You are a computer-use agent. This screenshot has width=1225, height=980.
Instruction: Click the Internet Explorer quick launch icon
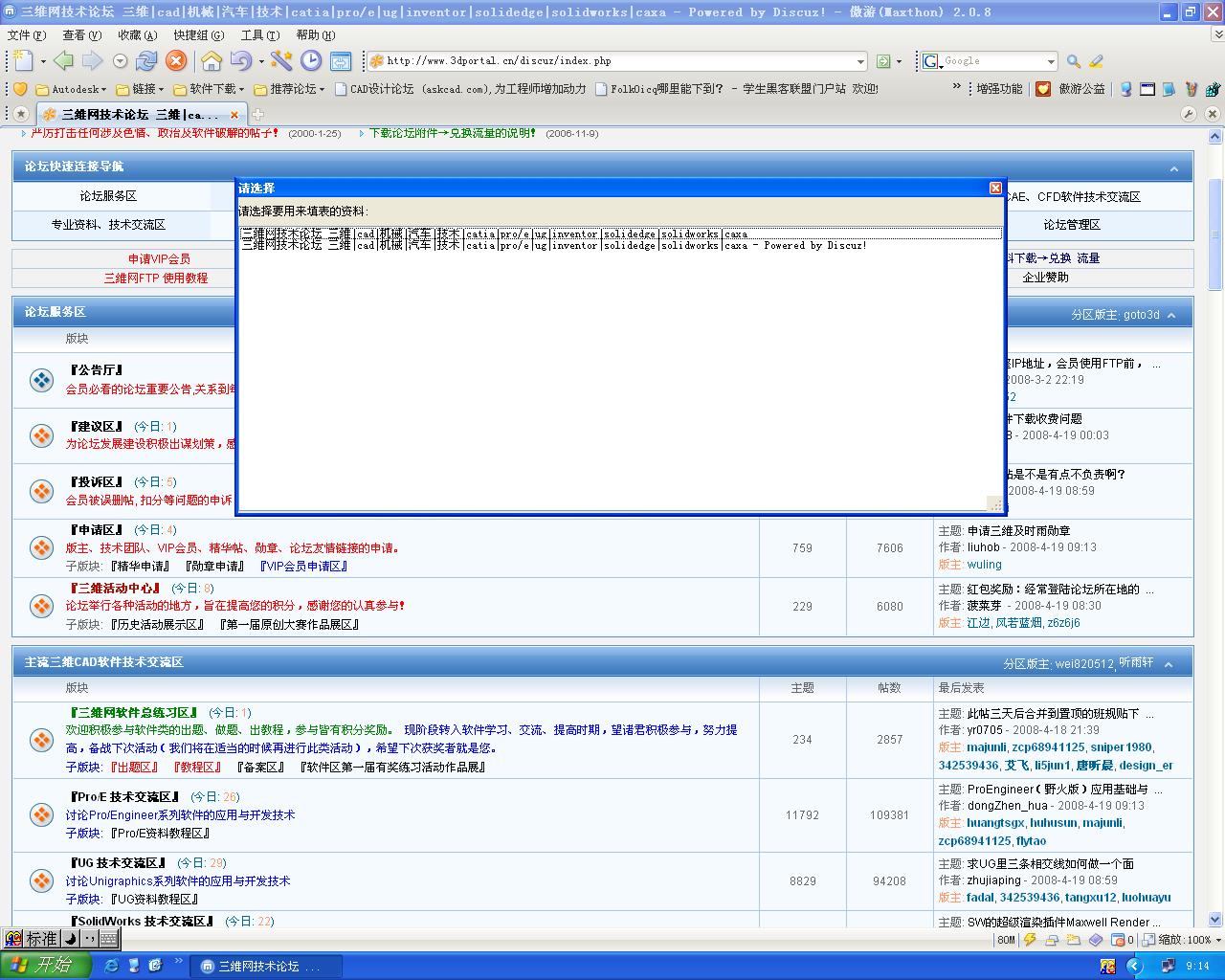(x=111, y=966)
